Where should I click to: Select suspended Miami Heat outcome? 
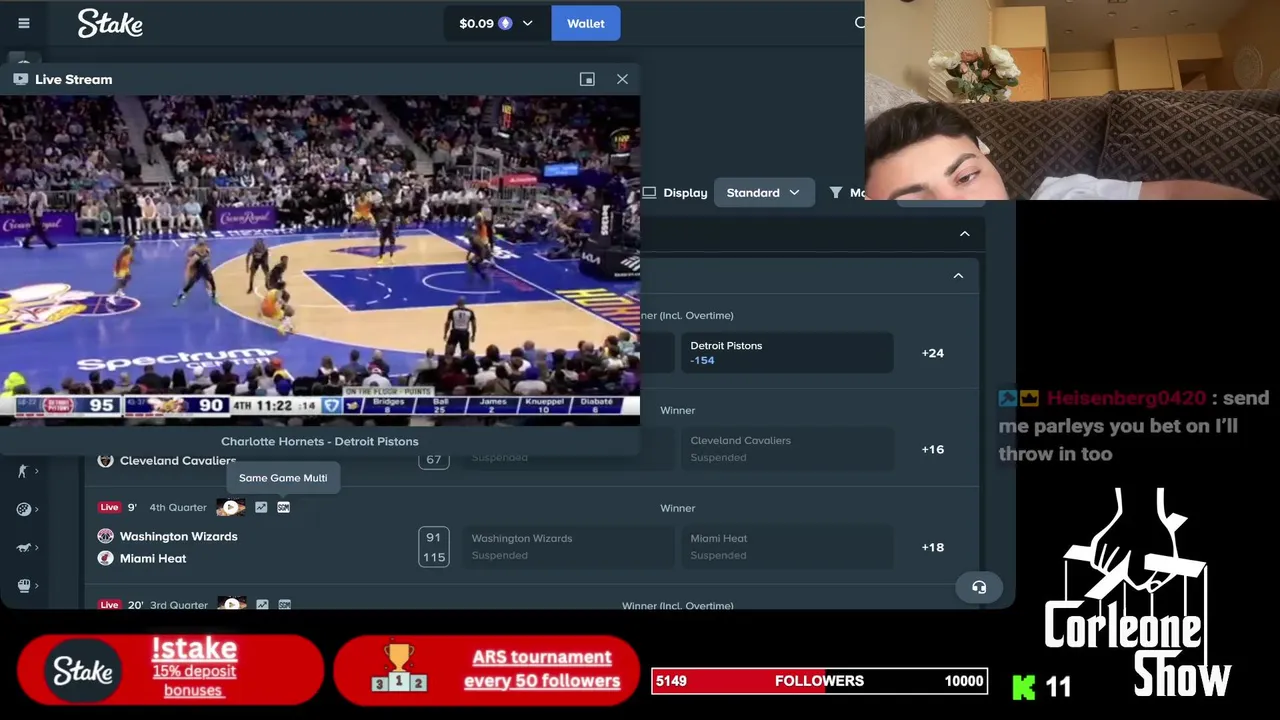787,547
